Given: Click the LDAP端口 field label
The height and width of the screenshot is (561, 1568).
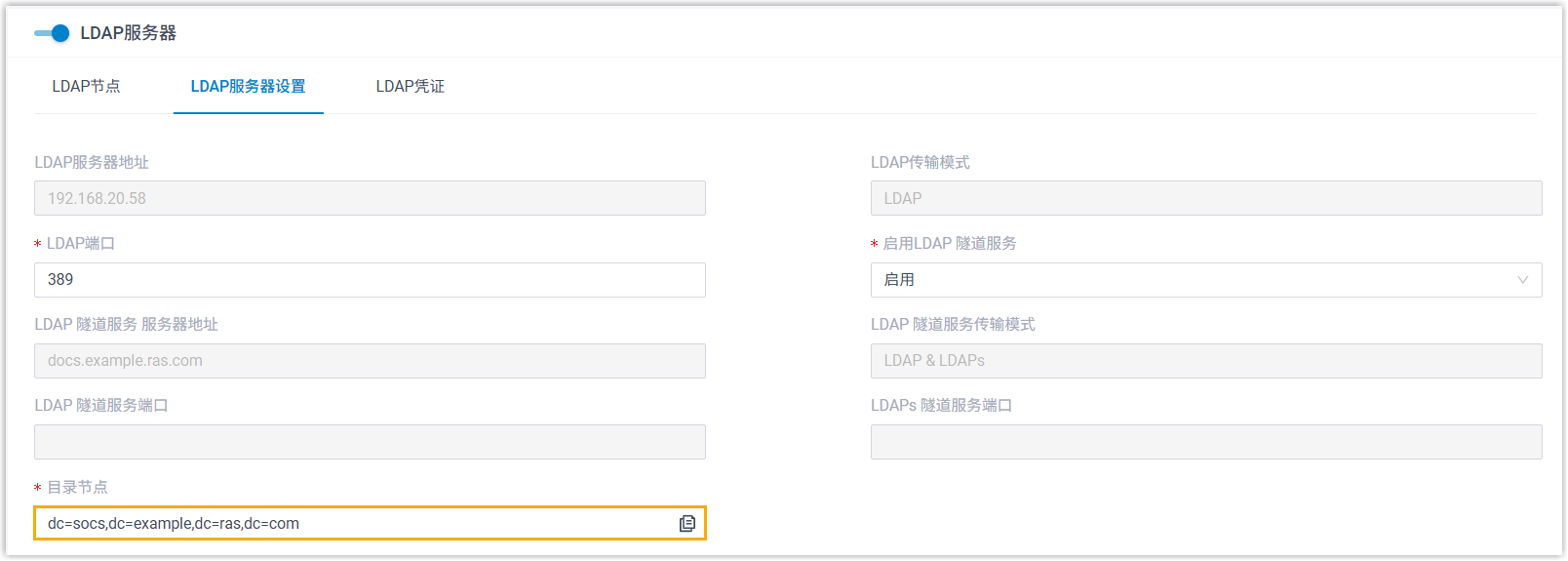Looking at the screenshot, I should coord(81,244).
